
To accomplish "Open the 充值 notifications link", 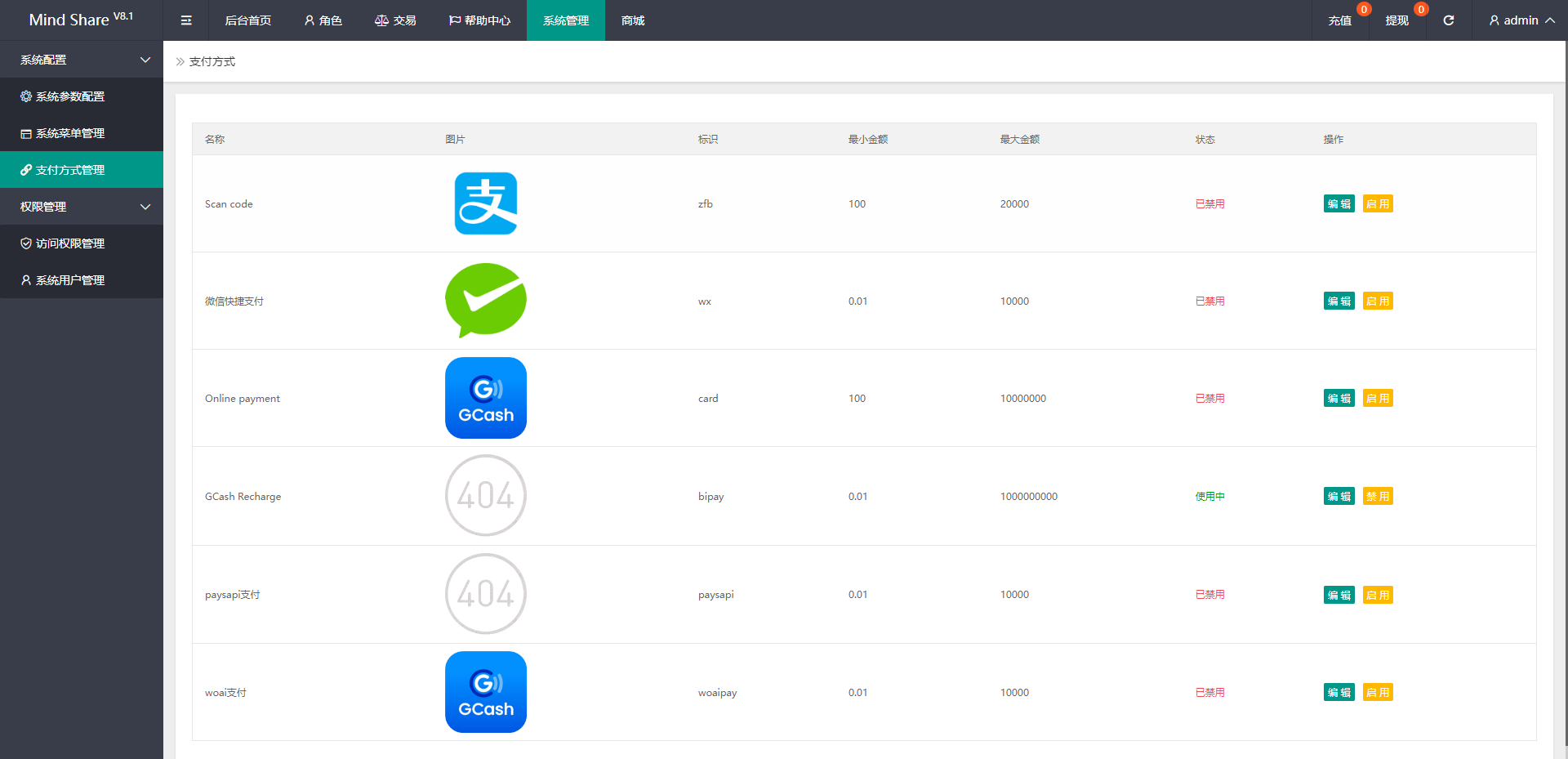I will point(1339,20).
